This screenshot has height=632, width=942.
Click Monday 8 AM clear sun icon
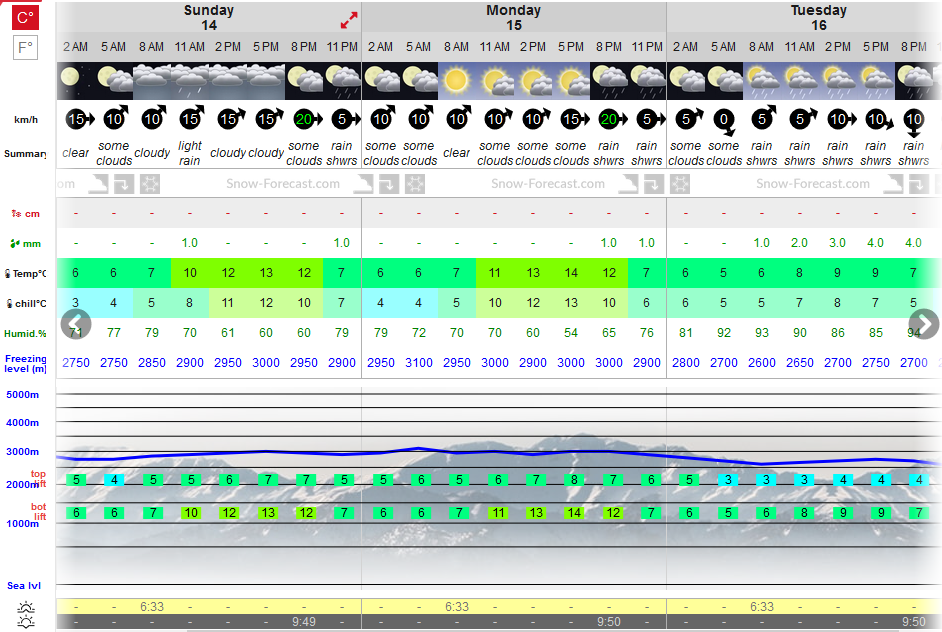pos(457,81)
